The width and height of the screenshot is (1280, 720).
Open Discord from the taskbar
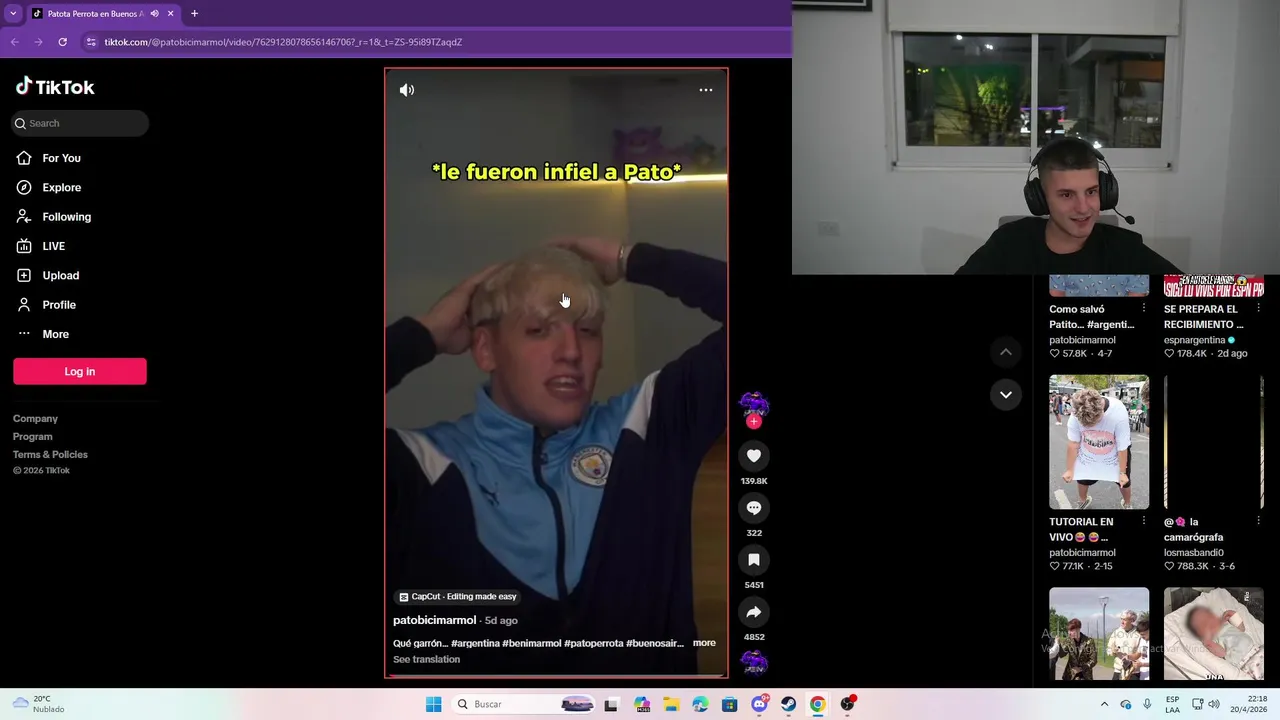click(x=760, y=704)
